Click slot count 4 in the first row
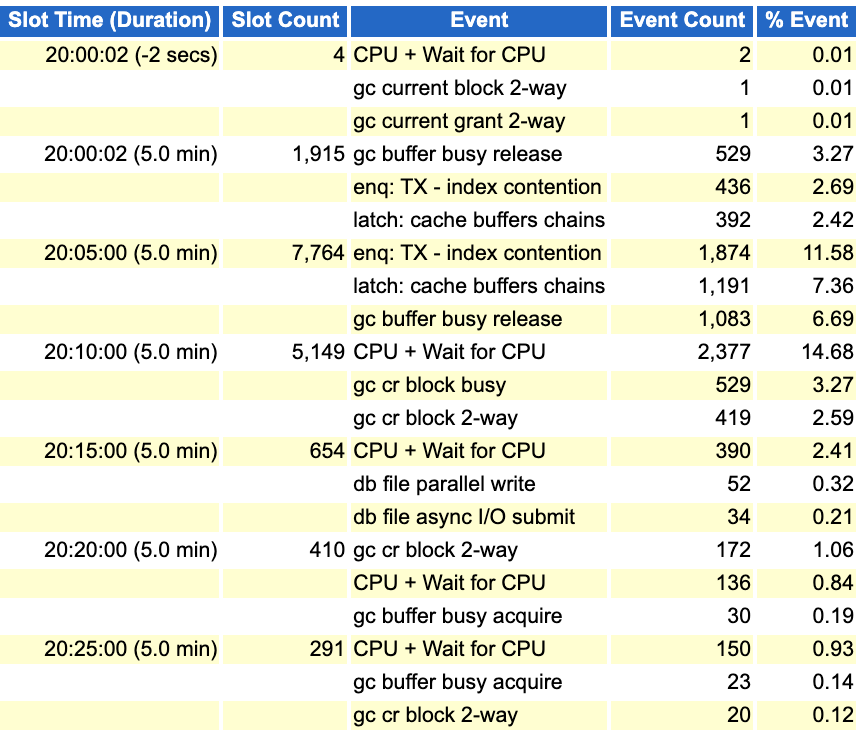 click(x=339, y=55)
